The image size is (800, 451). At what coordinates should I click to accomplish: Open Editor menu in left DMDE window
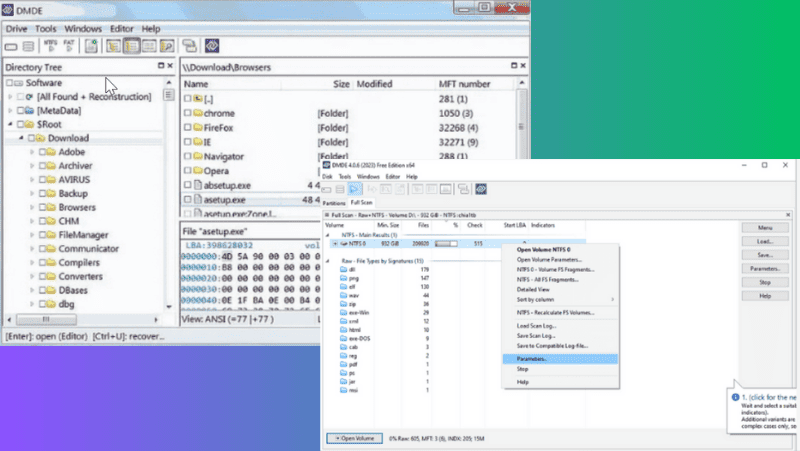coord(121,29)
